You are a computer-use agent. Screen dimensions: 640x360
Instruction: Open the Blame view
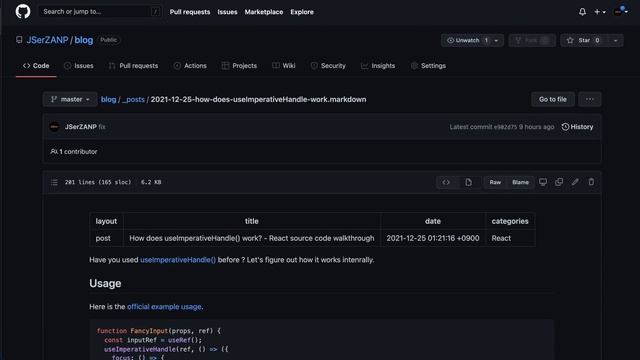point(520,182)
